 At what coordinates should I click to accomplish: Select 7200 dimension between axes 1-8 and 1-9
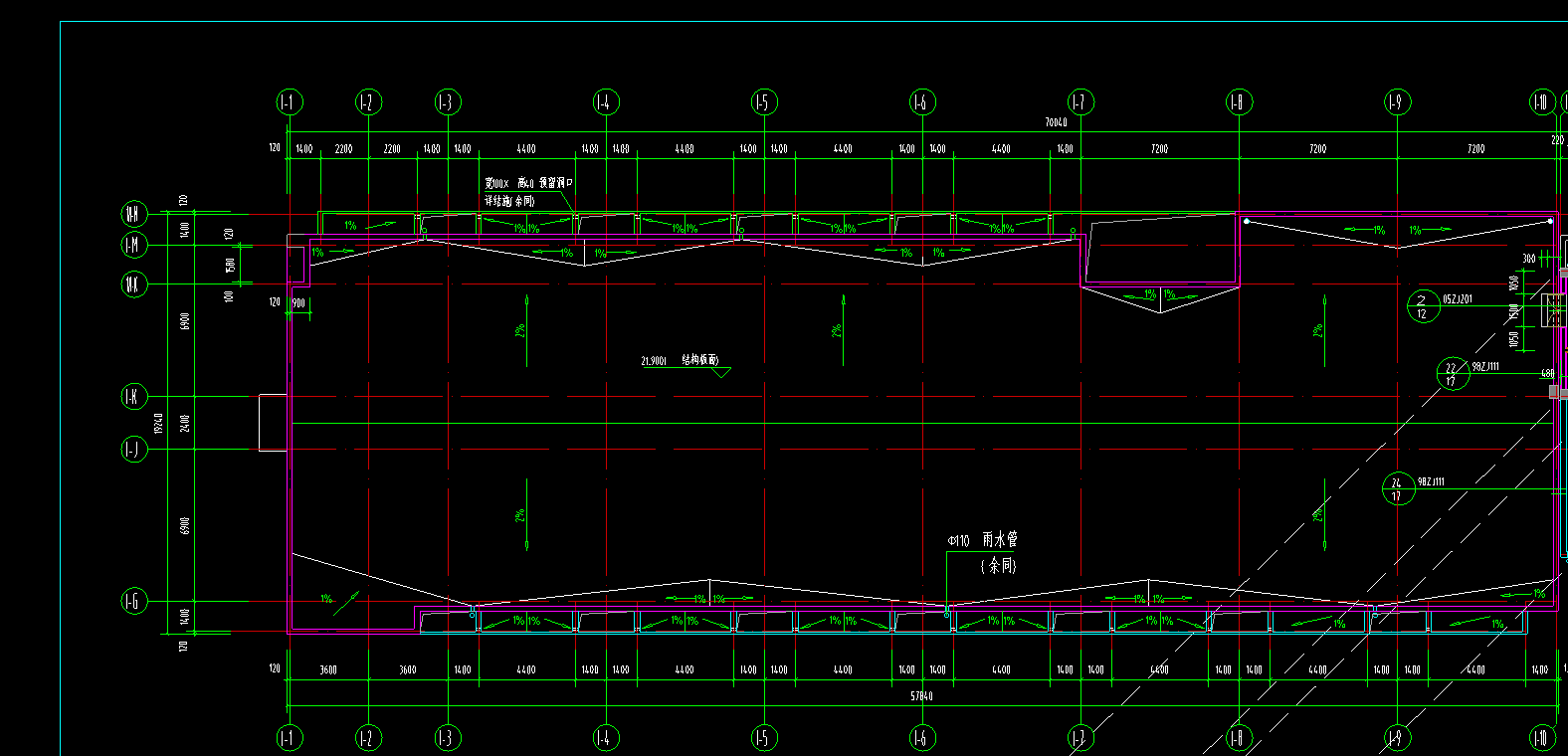coord(1317,148)
